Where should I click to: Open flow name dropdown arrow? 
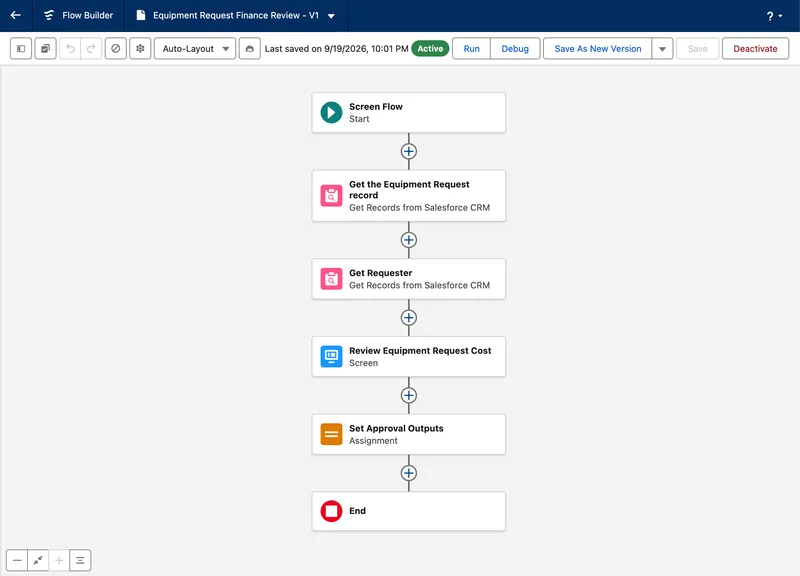coord(331,16)
